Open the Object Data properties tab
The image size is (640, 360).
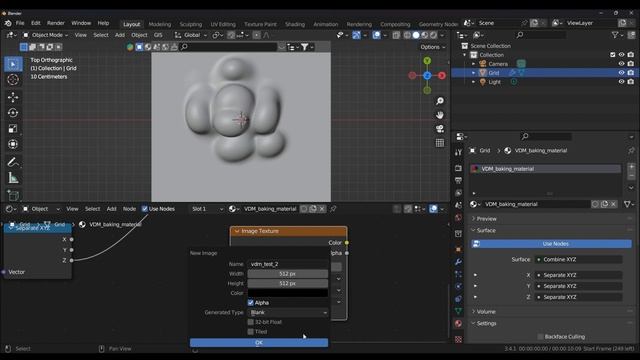click(x=458, y=311)
